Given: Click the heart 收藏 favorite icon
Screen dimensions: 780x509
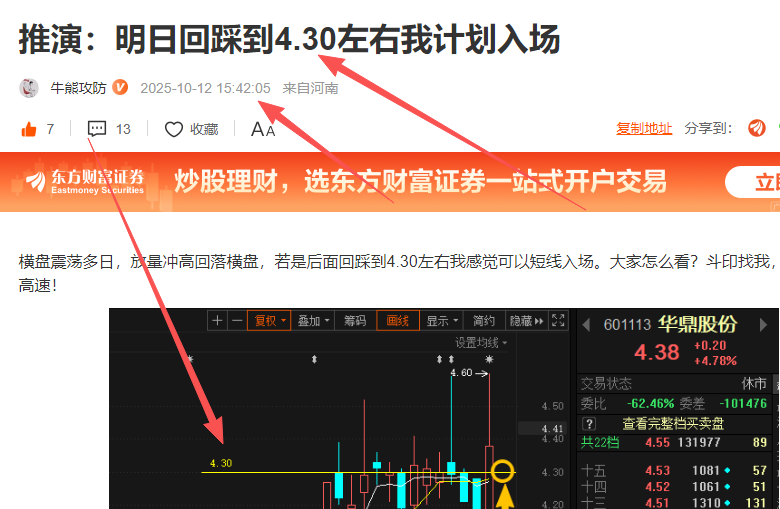Looking at the screenshot, I should click(174, 129).
